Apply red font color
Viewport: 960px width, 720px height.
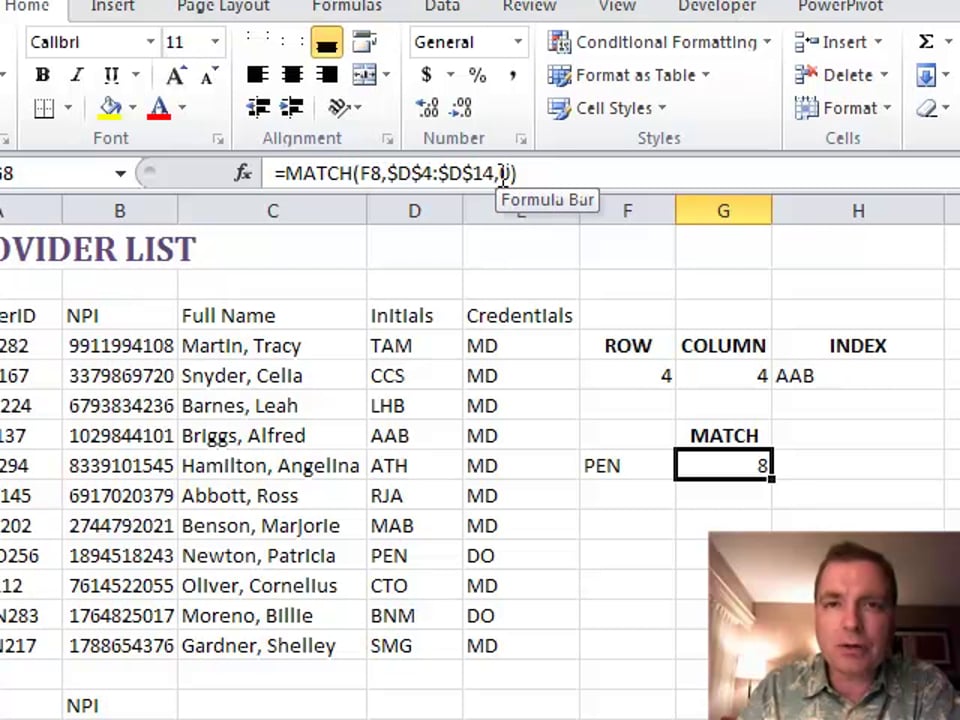(159, 108)
